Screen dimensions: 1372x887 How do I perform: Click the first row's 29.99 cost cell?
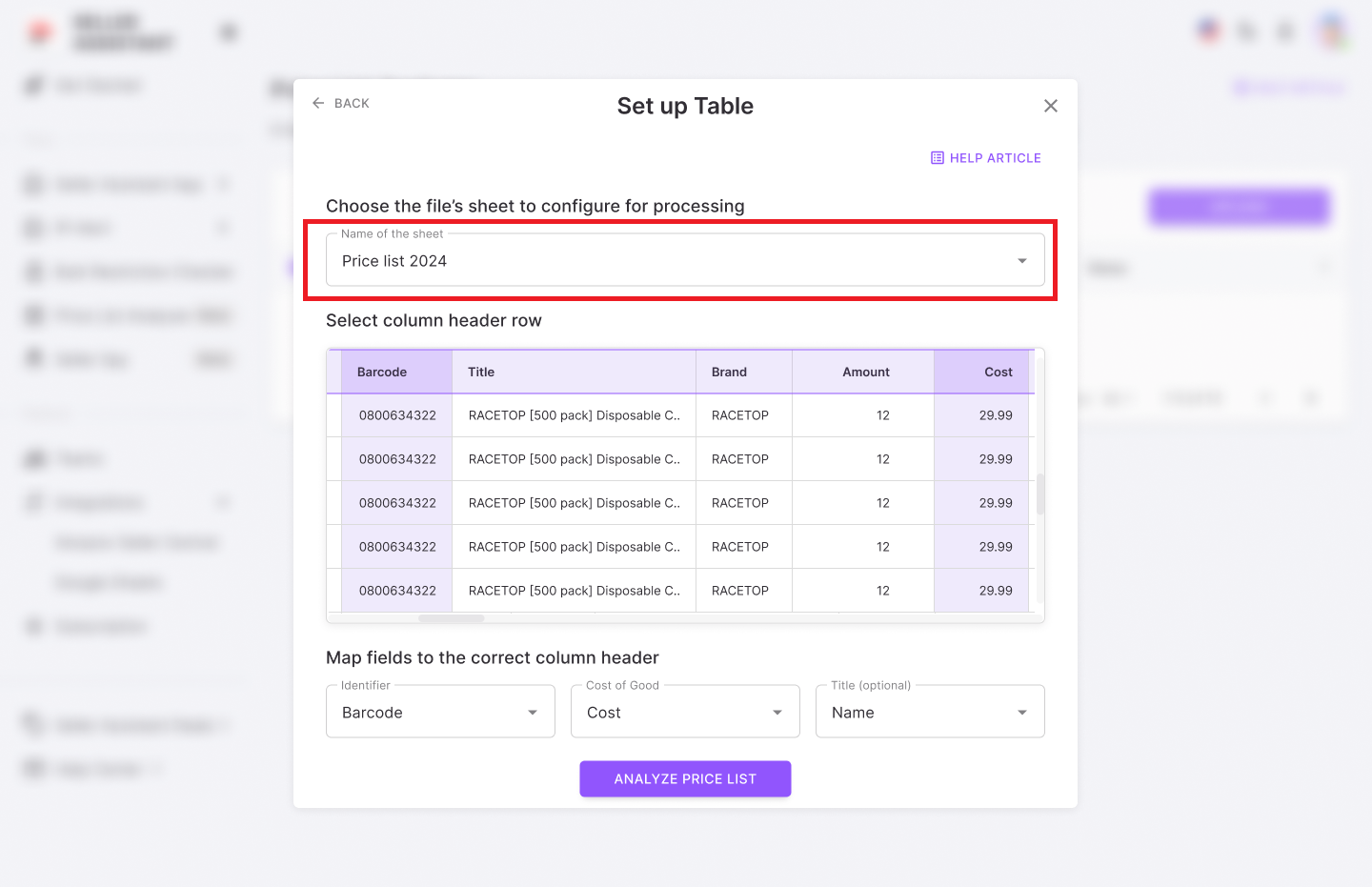[x=995, y=415]
